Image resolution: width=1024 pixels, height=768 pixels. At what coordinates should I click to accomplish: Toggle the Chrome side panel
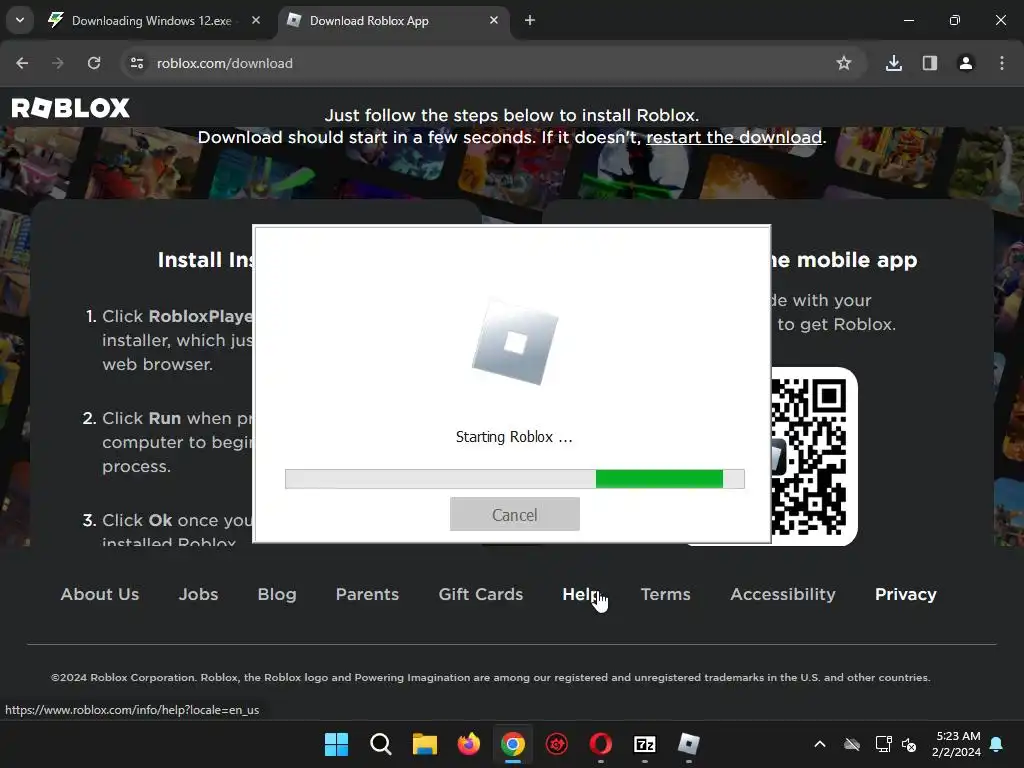click(x=930, y=63)
